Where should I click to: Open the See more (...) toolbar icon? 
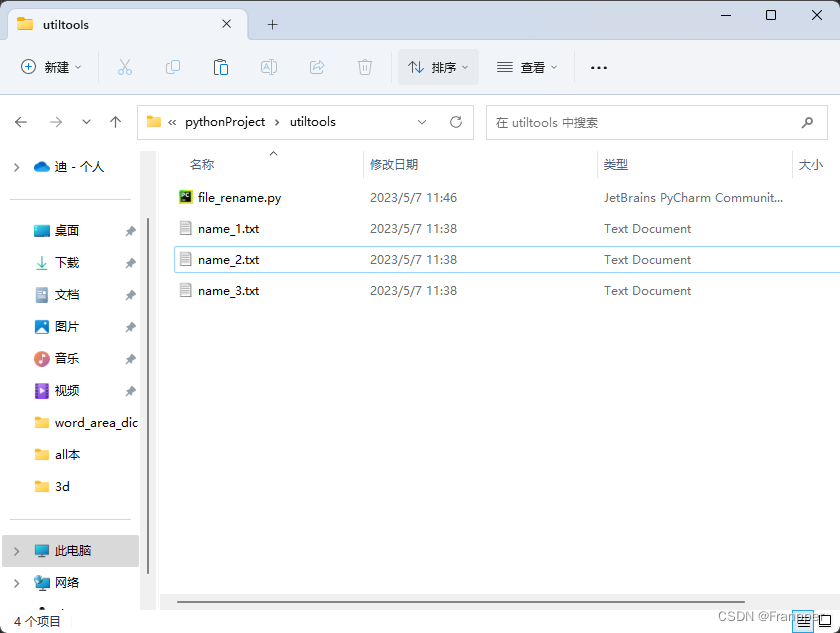coord(598,67)
